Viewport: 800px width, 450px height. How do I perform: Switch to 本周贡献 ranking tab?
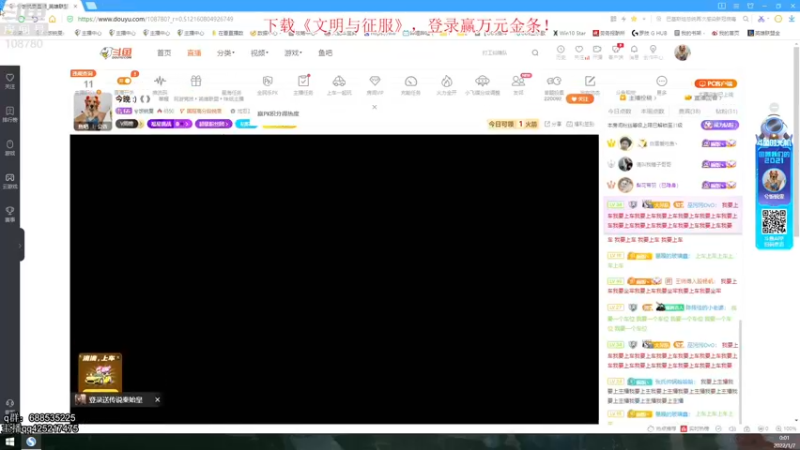pyautogui.click(x=653, y=111)
